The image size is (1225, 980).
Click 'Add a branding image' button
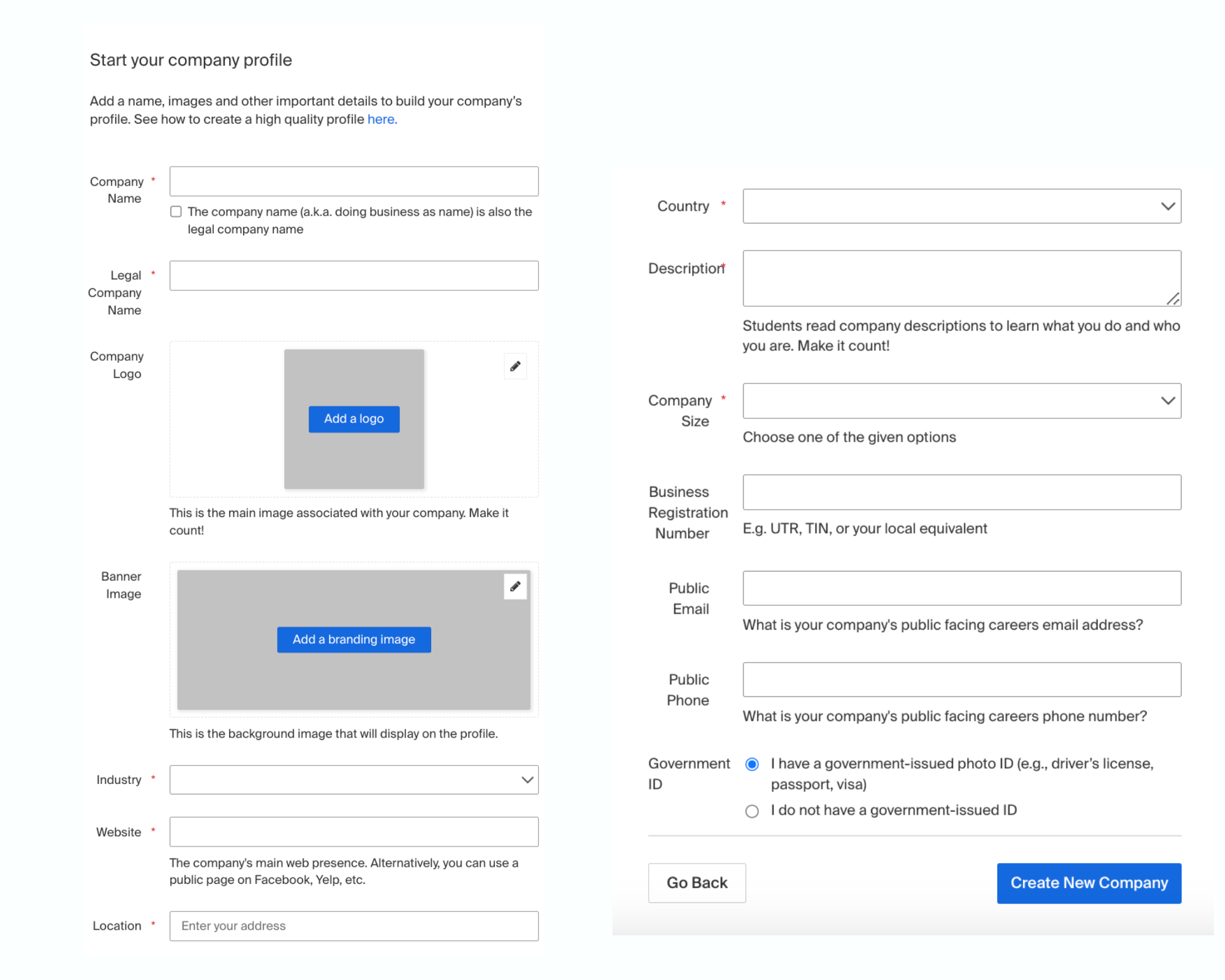click(353, 639)
